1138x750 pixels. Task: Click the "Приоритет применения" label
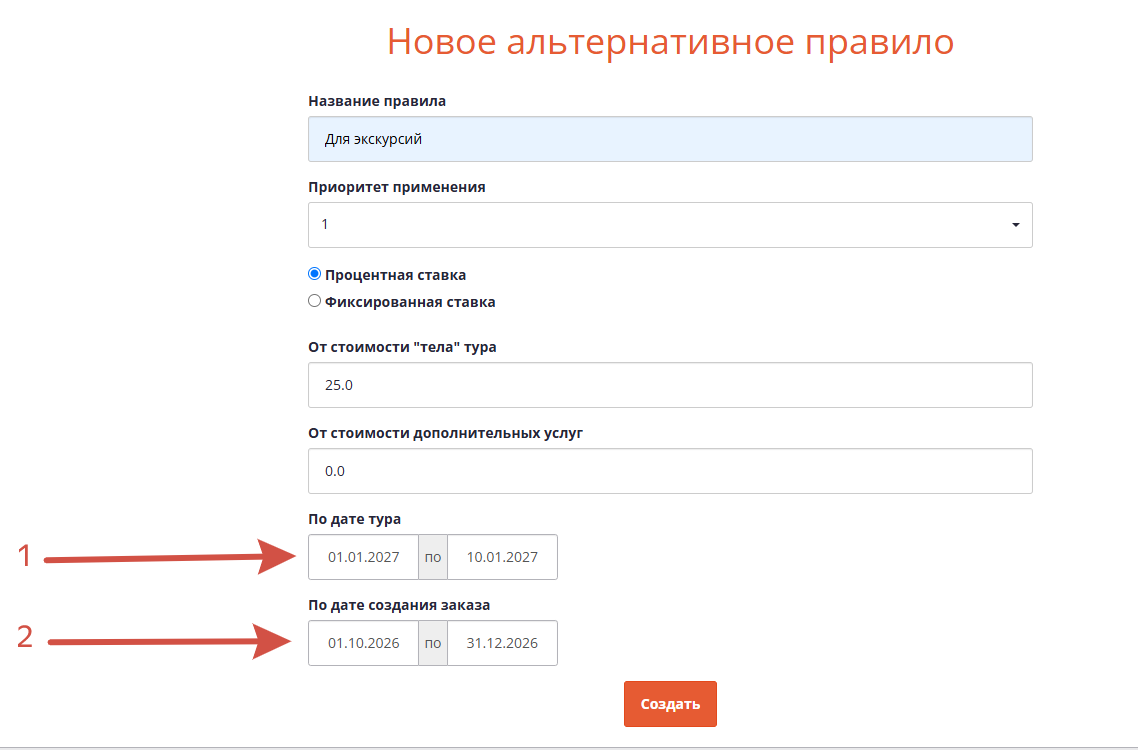coord(397,187)
